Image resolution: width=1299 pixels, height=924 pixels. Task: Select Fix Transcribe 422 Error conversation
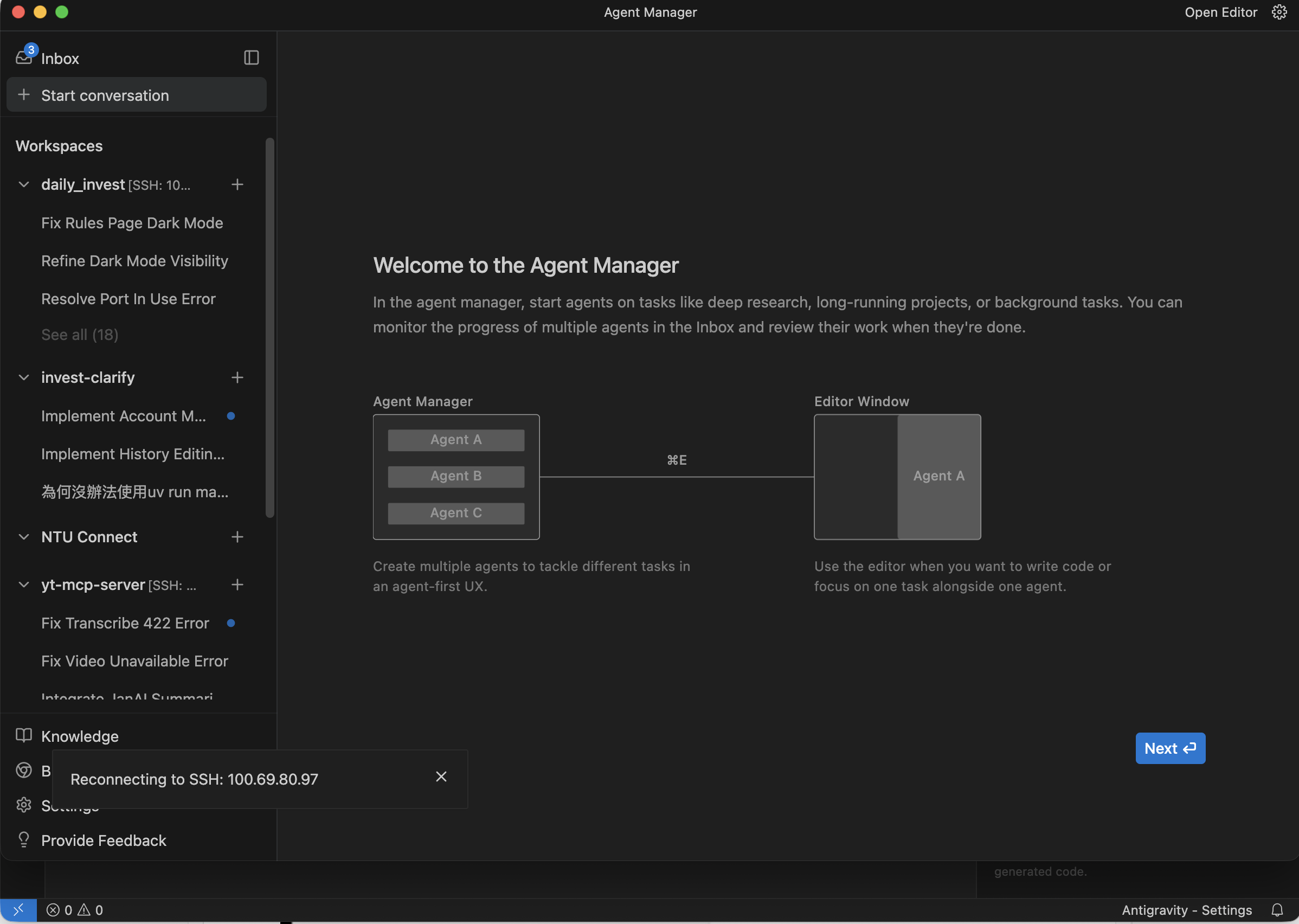click(x=125, y=623)
